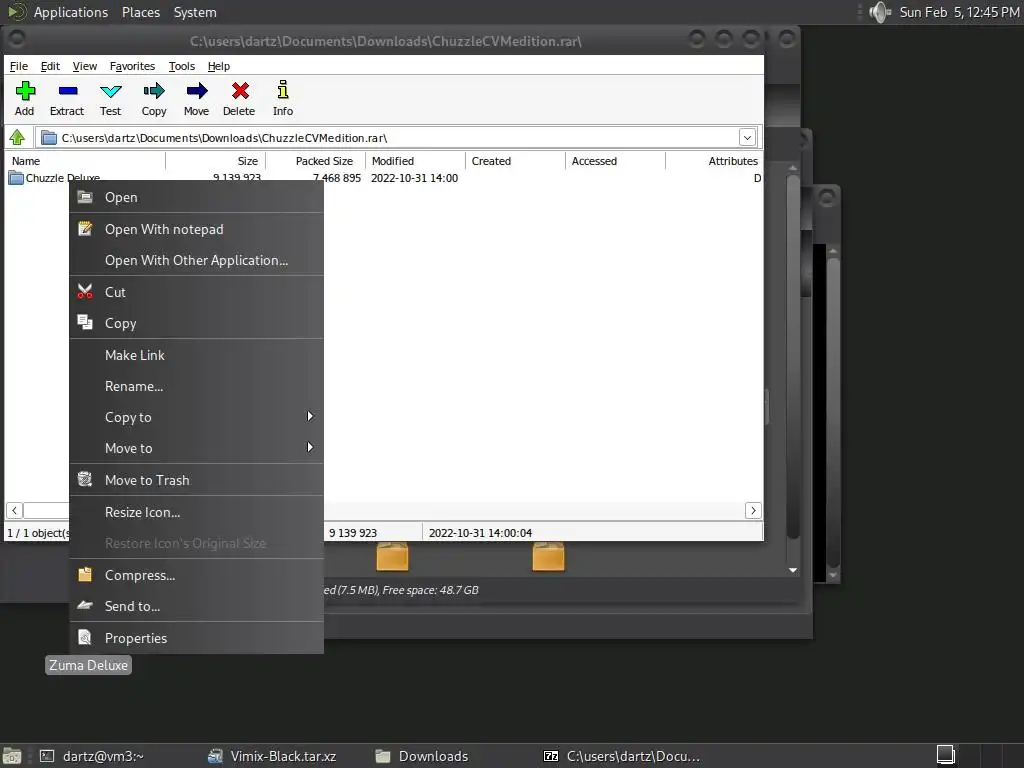The height and width of the screenshot is (768, 1024).
Task: Sort by the Name column header
Action: click(86, 161)
